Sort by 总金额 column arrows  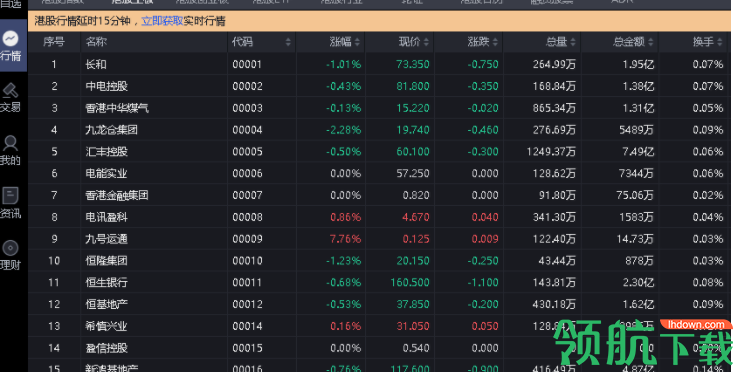[x=651, y=43]
